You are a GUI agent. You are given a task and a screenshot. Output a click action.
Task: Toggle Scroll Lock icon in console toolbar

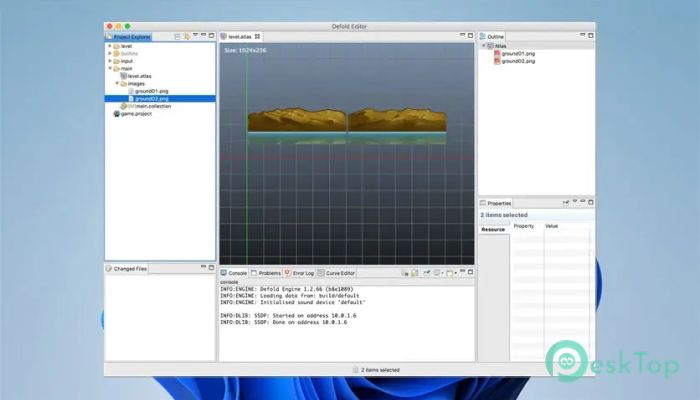tap(415, 273)
